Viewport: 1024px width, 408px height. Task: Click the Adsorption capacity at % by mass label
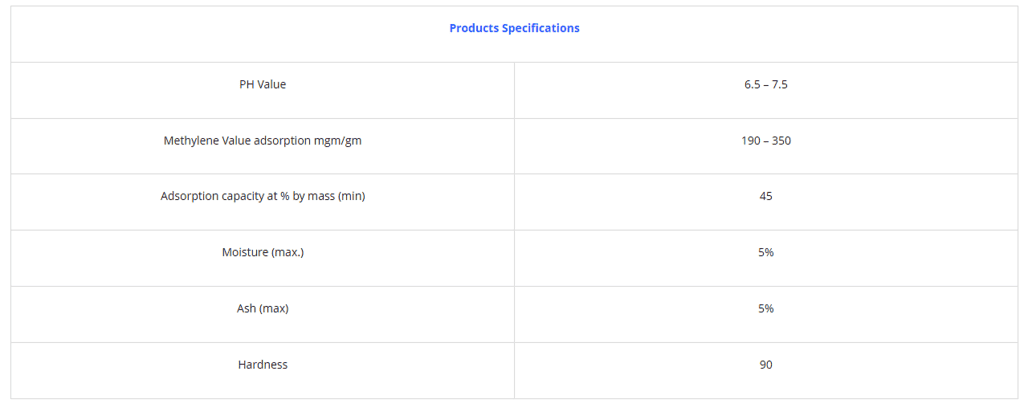click(262, 197)
